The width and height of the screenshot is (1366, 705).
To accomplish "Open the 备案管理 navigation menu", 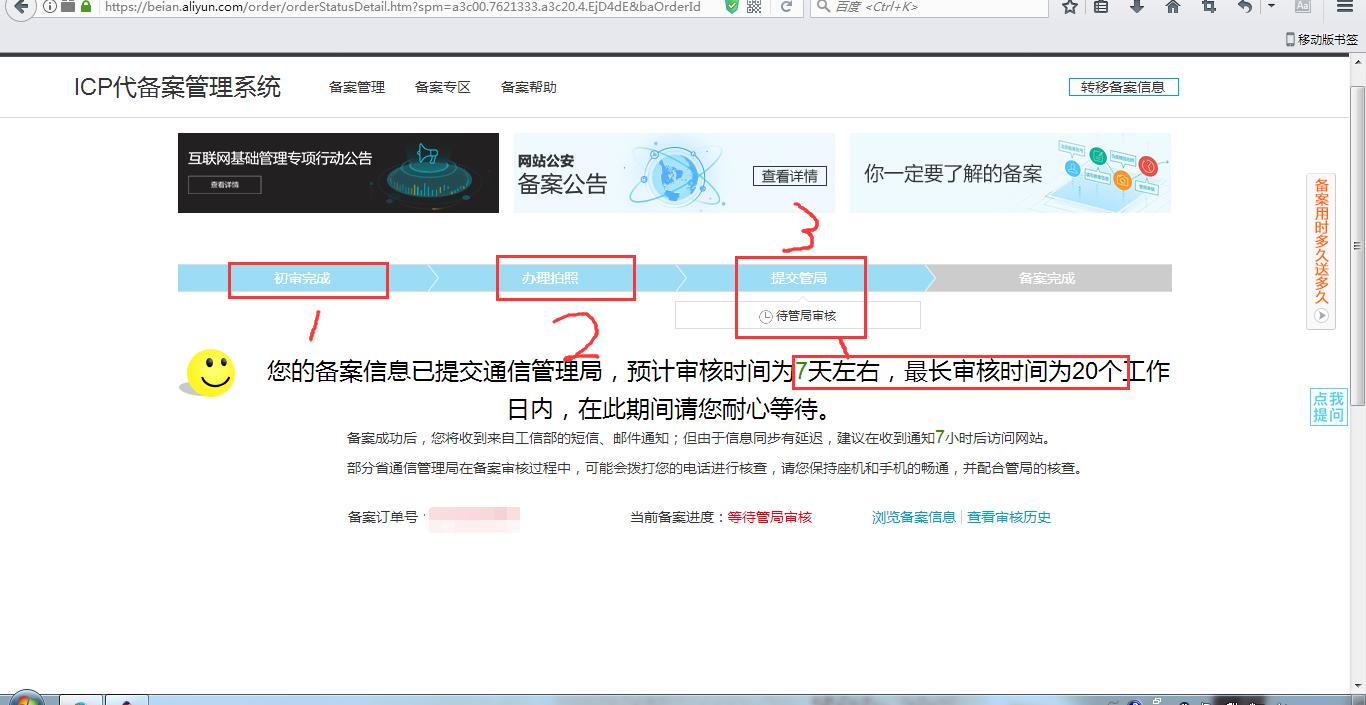I will [355, 87].
